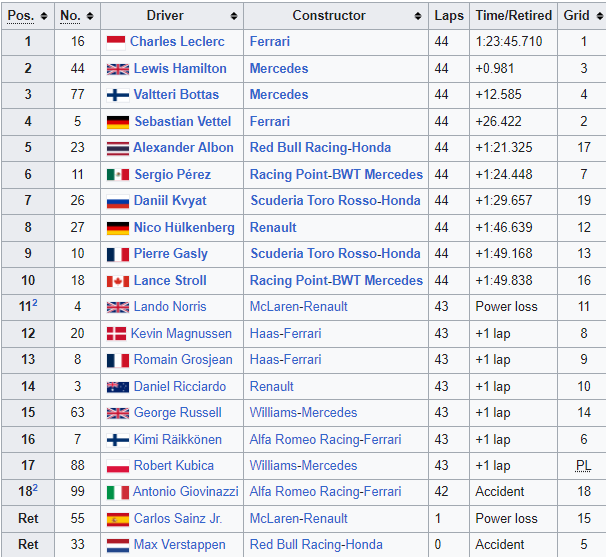Open Alexander Albon driver link
606x557 pixels.
tap(183, 147)
